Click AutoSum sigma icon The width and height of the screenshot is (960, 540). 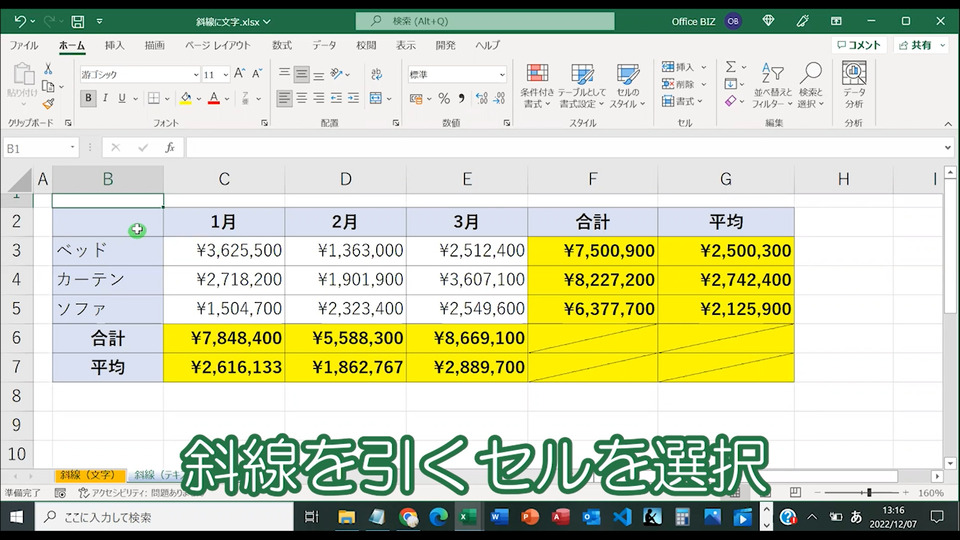730,67
